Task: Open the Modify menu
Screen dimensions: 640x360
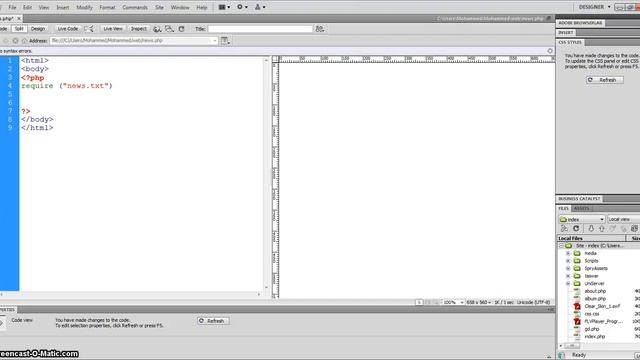Action: (84, 7)
